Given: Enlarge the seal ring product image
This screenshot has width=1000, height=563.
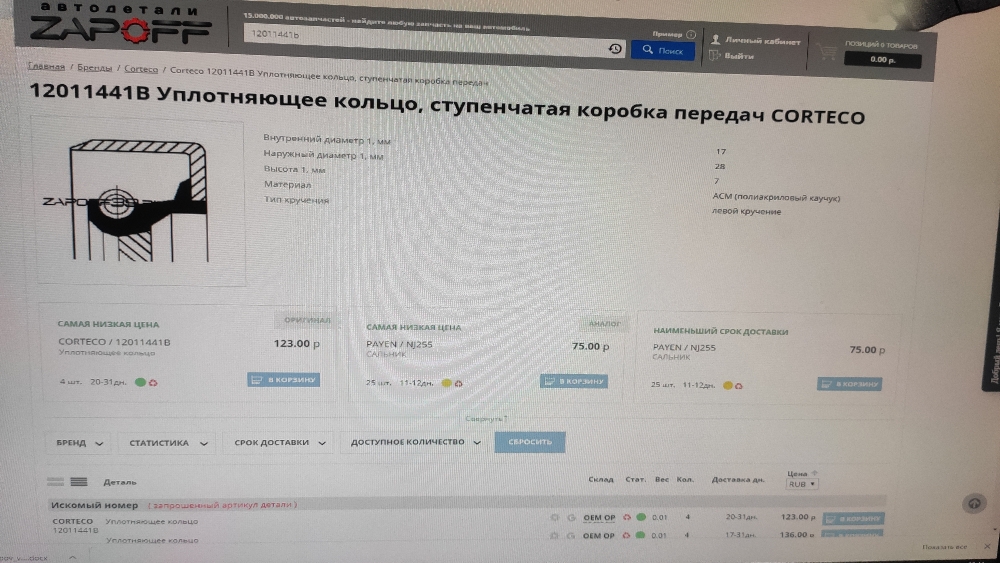Looking at the screenshot, I should coord(140,201).
